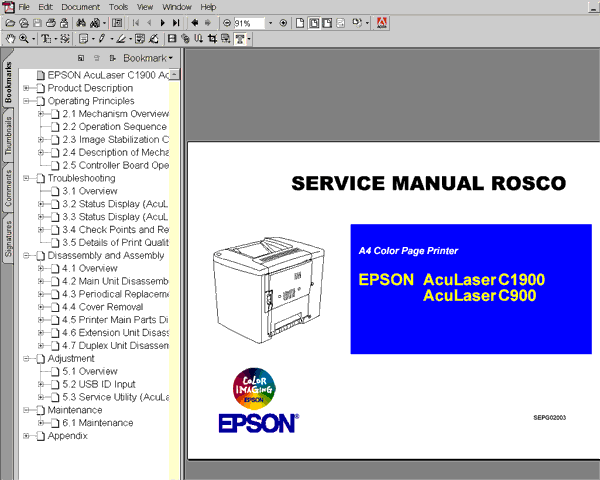This screenshot has height=480, width=600.
Task: Select the Link tool
Action: pos(185,39)
